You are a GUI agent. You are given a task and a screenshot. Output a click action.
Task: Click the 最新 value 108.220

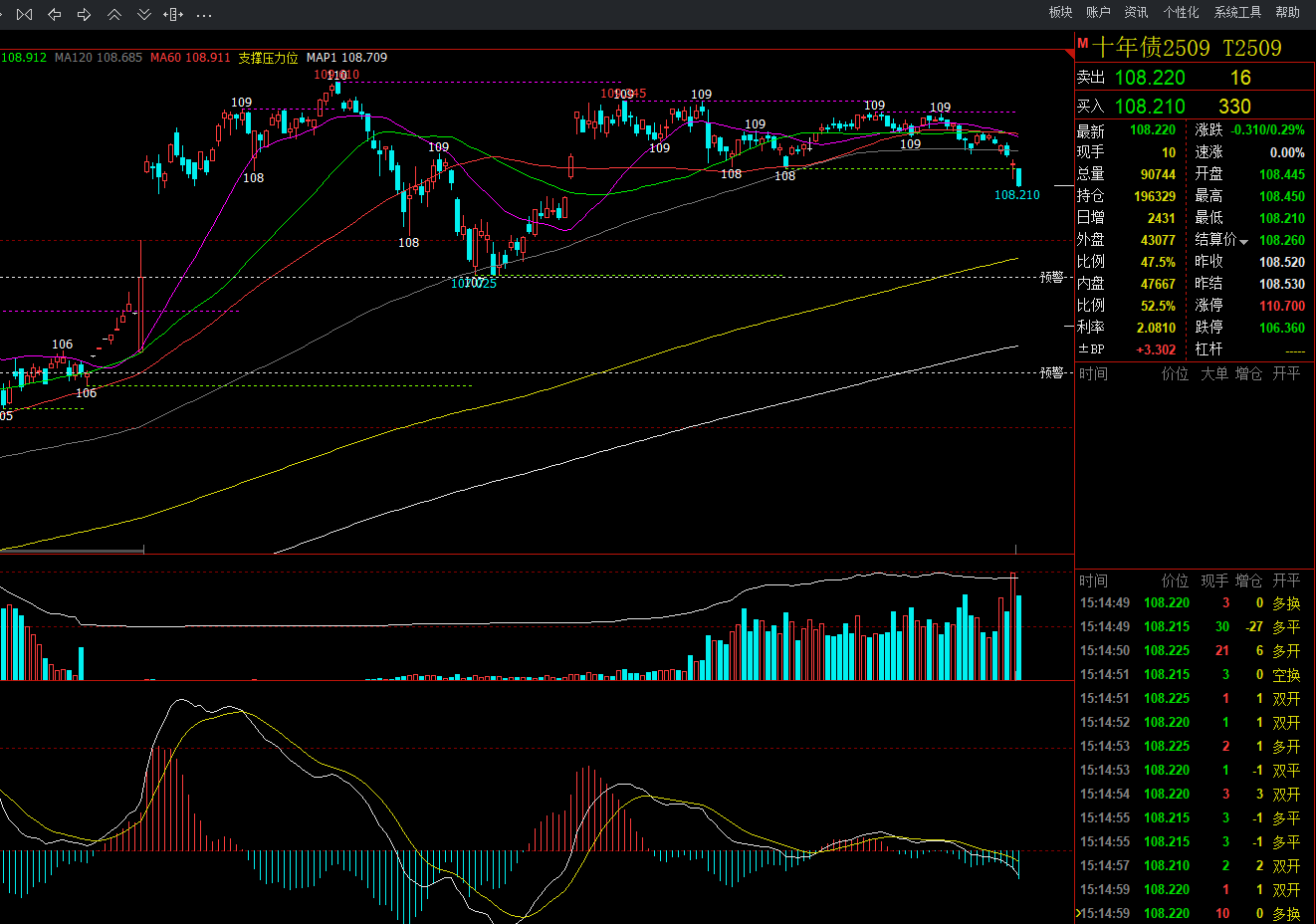tap(1153, 130)
